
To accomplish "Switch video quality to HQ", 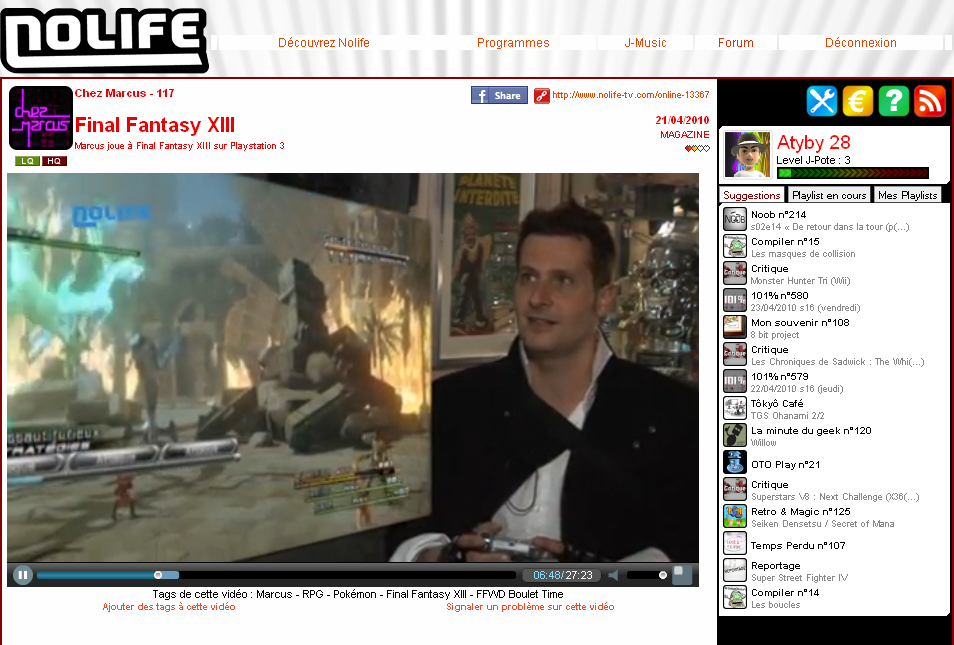I will [54, 161].
